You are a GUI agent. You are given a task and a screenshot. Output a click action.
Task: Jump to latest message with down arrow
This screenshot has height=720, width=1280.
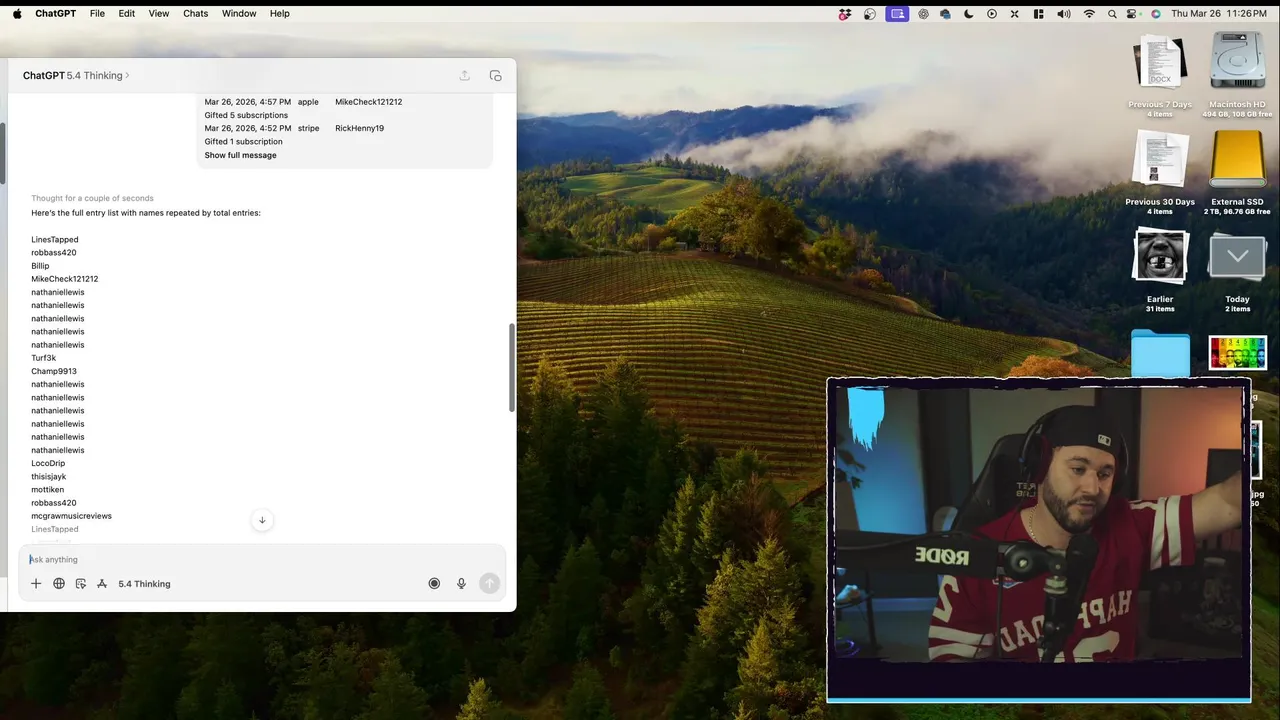point(262,520)
